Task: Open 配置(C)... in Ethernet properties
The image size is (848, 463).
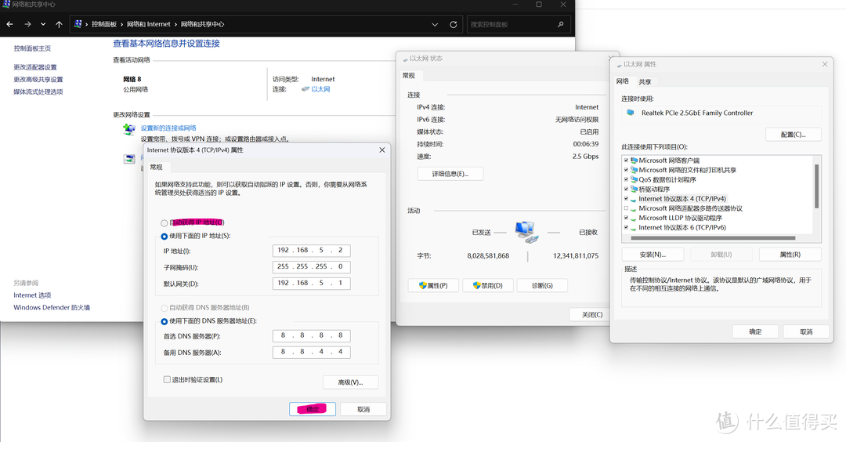Action: pyautogui.click(x=793, y=135)
